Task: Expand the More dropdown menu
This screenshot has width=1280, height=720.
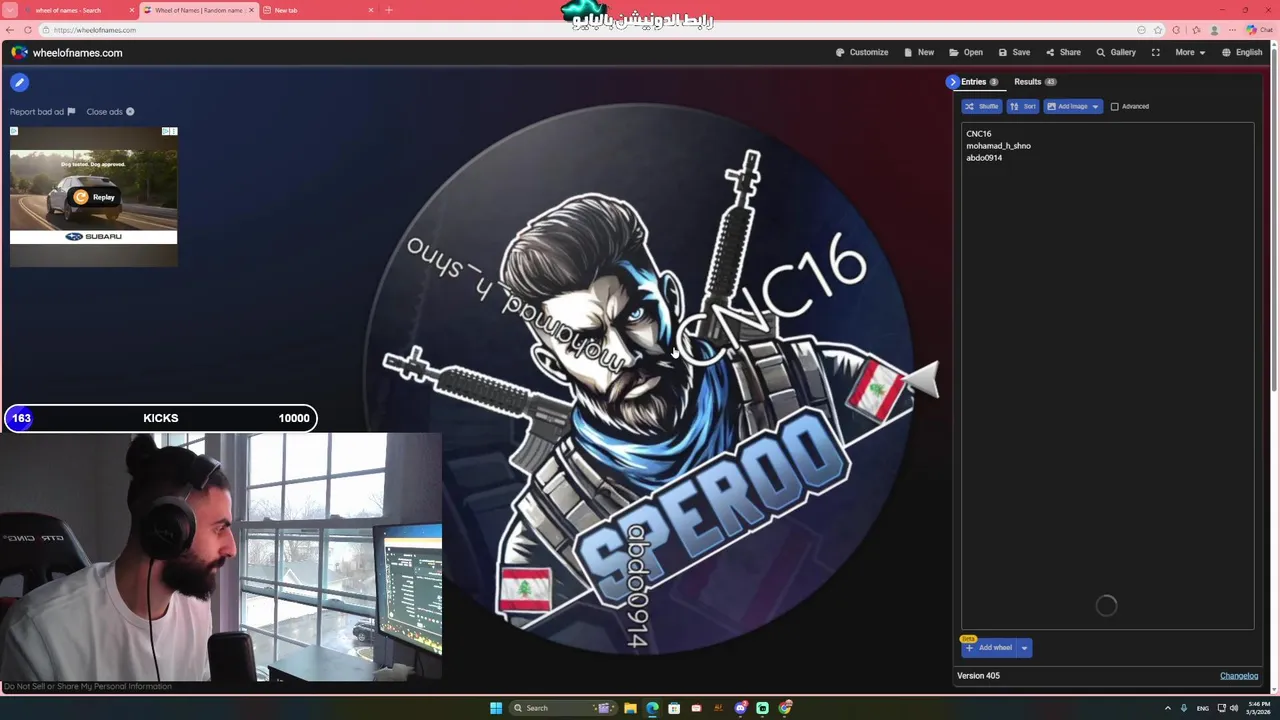Action: pyautogui.click(x=1190, y=52)
